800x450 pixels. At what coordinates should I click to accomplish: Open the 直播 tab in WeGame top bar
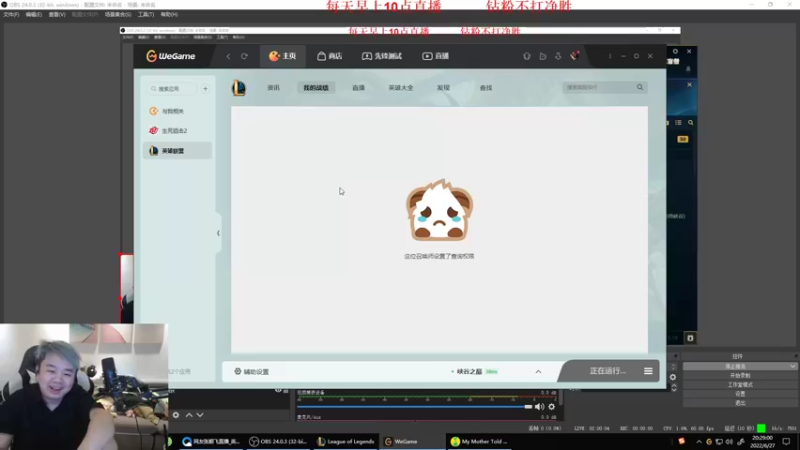tap(435, 56)
